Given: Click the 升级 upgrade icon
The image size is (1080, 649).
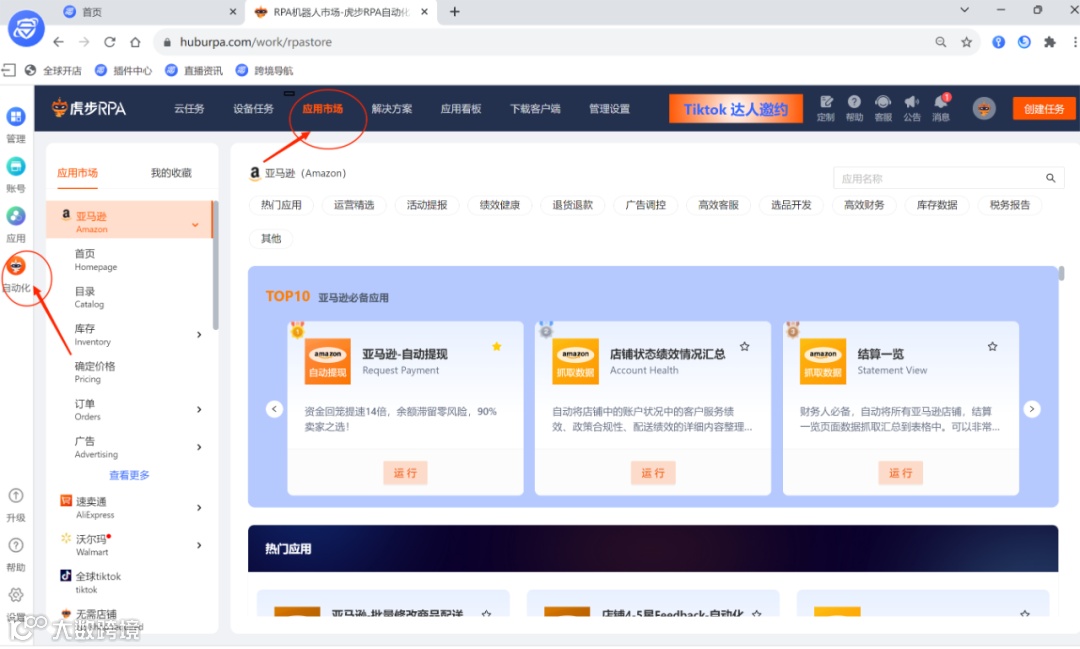Looking at the screenshot, I should [x=16, y=495].
